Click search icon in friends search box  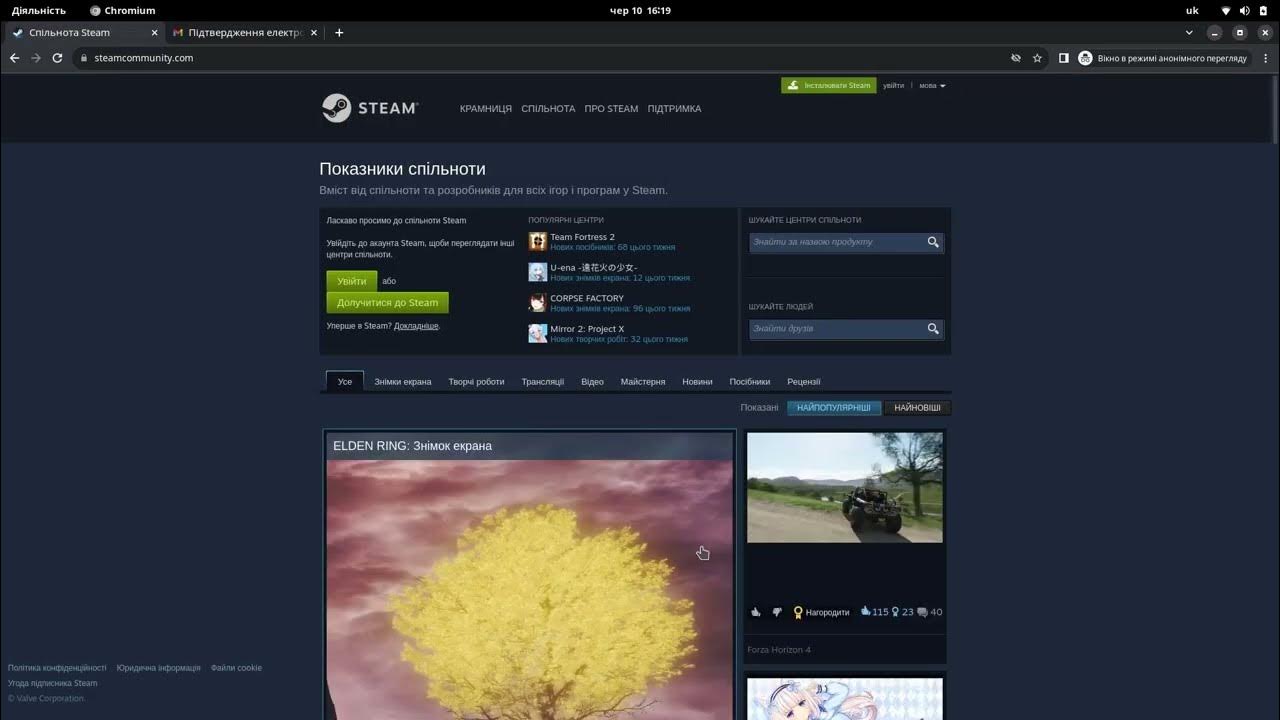coord(933,328)
